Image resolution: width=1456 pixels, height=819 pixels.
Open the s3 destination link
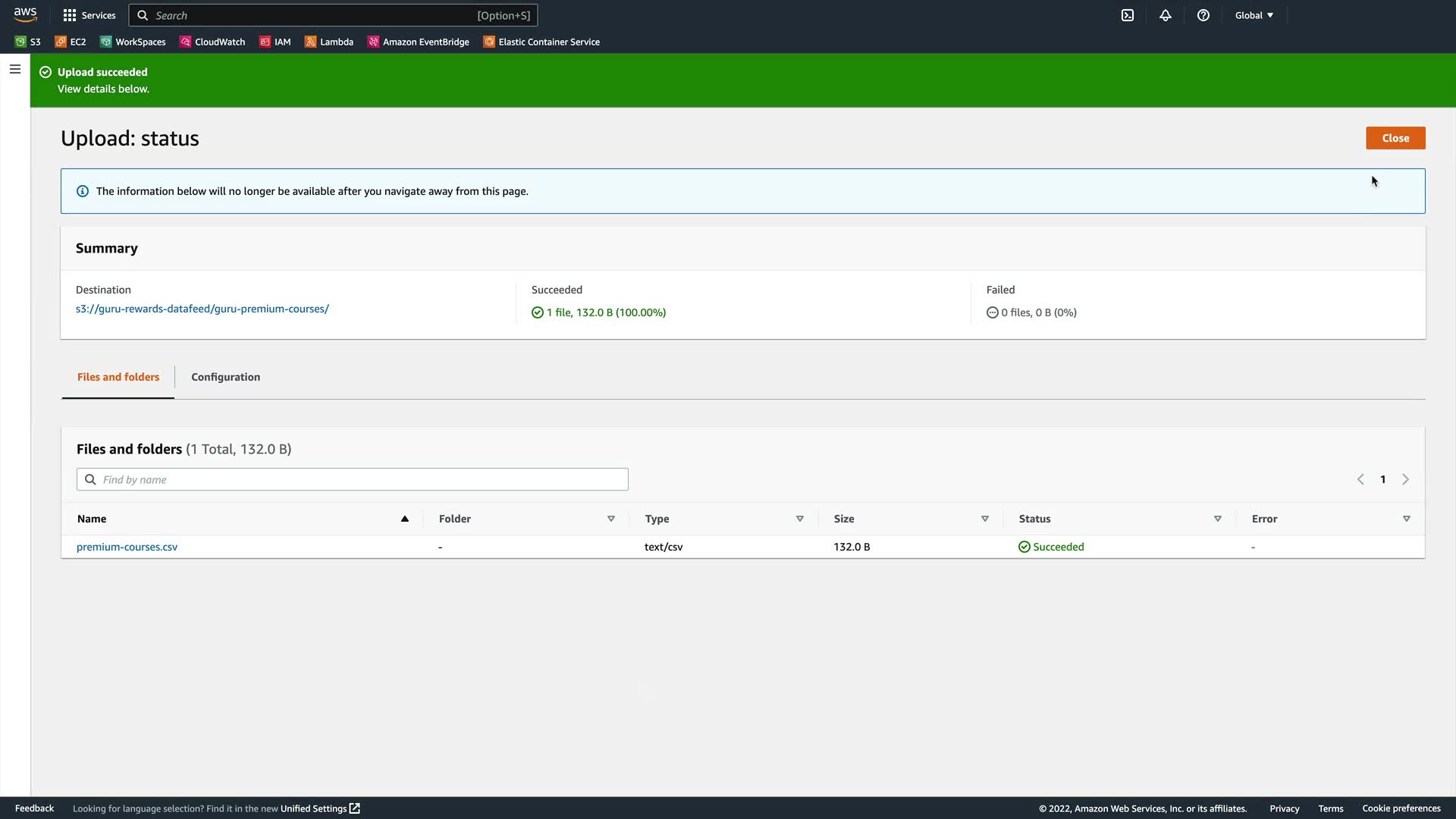tap(202, 309)
